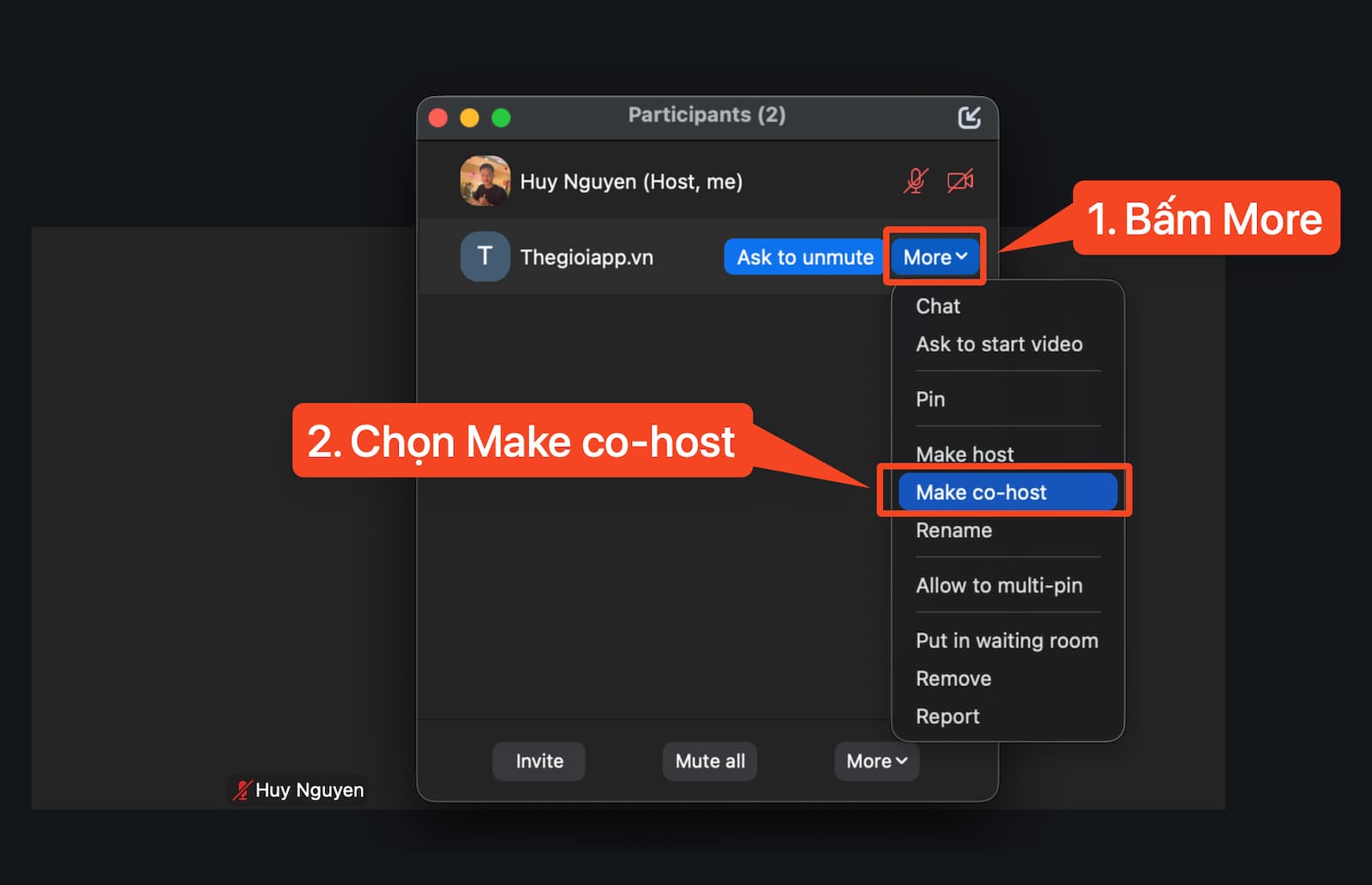
Task: Choose Report at the bottom of the menu
Action: (948, 716)
